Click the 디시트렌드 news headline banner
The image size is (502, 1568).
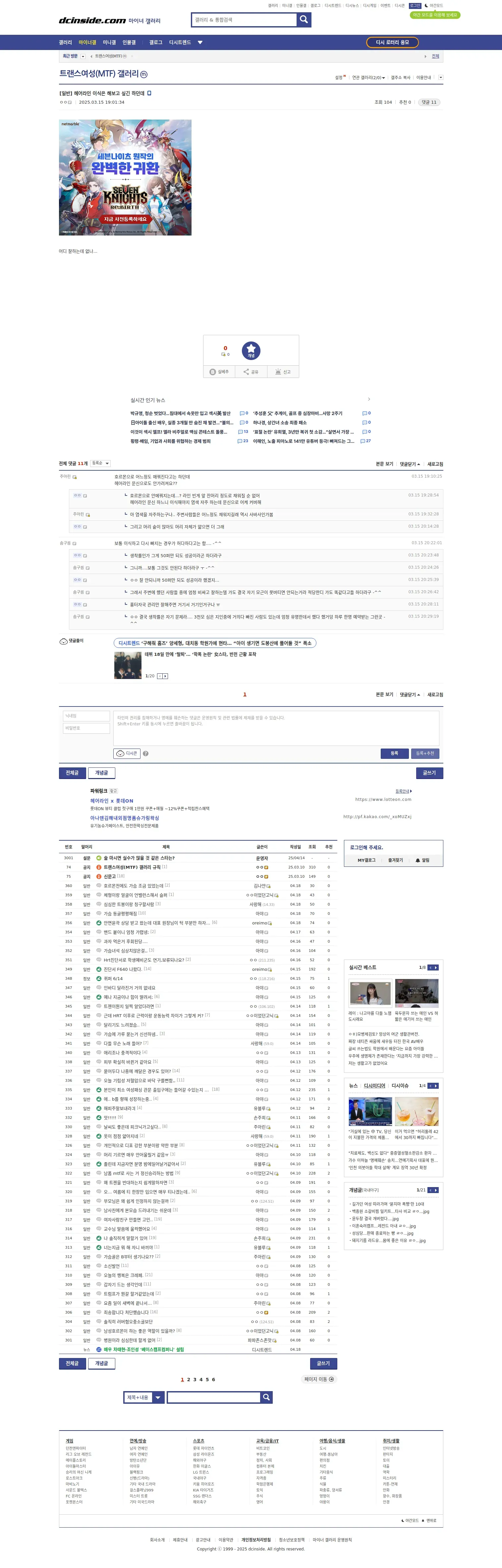(214, 643)
